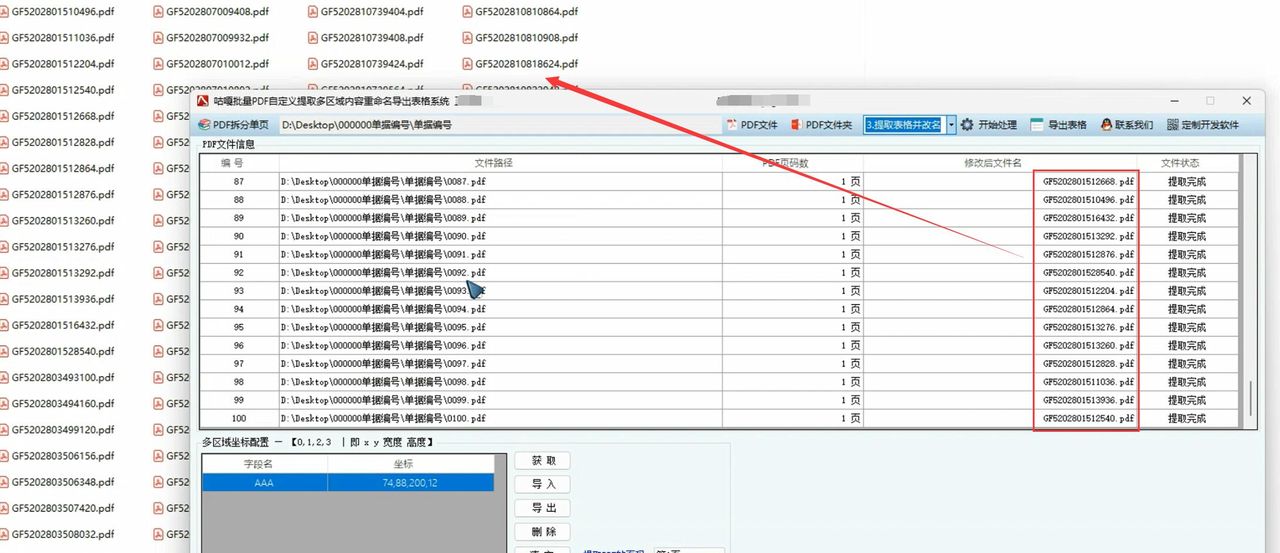Click the 导入 button
The image size is (1280, 553).
(x=543, y=484)
